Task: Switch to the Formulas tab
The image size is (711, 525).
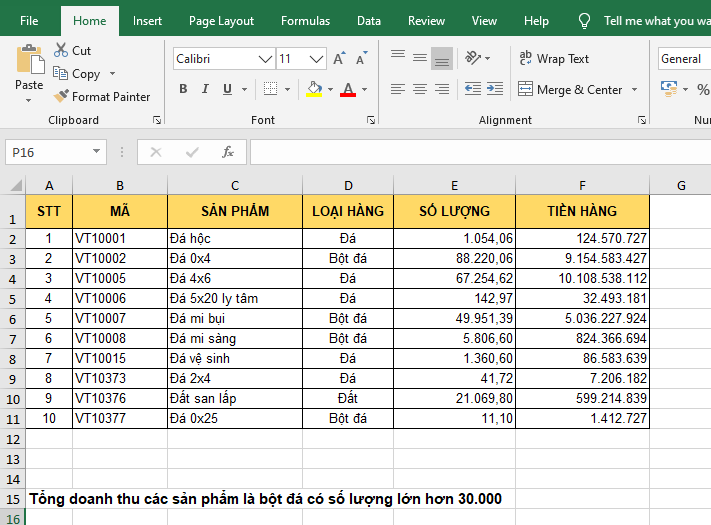Action: (305, 21)
